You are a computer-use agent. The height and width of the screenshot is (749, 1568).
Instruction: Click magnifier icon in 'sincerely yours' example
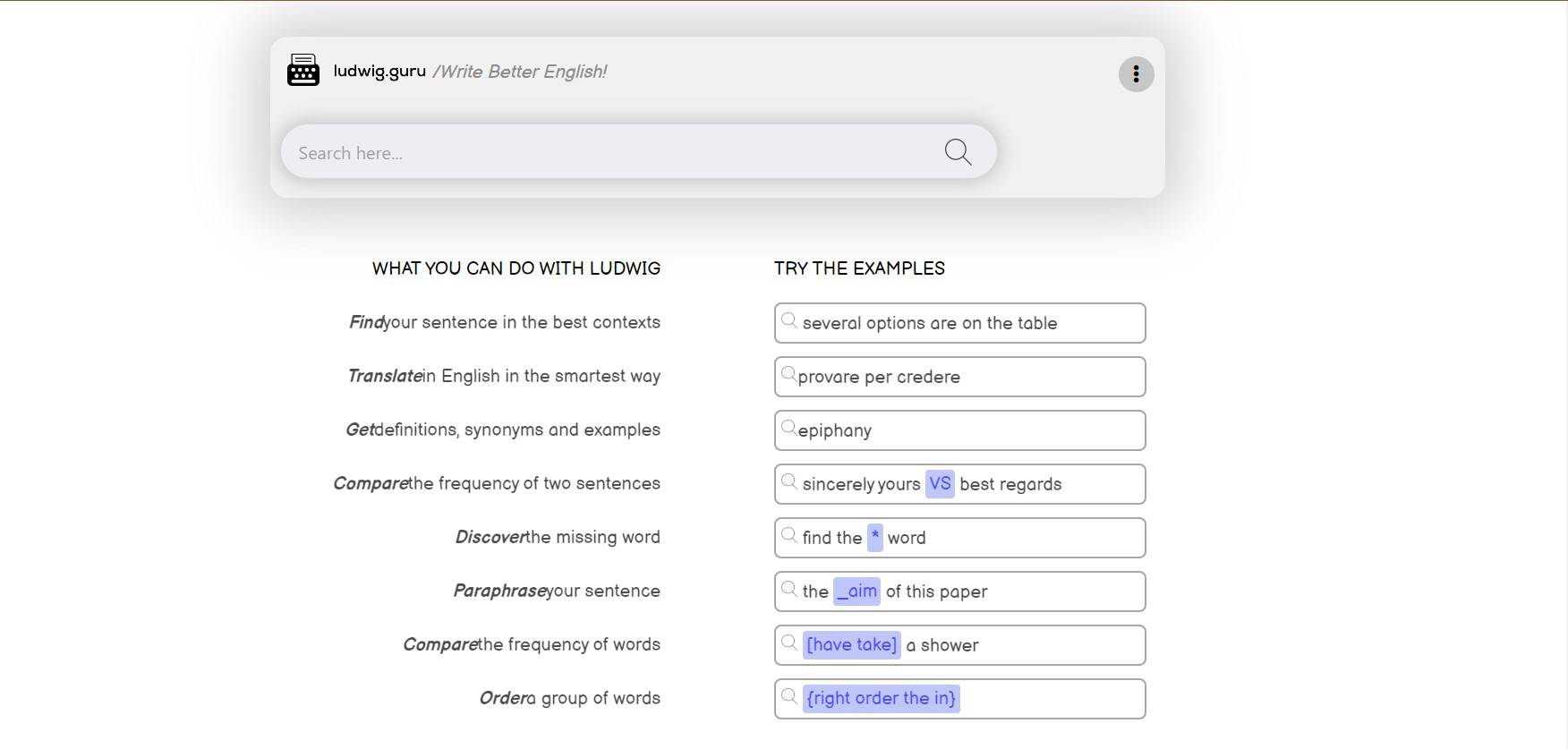789,481
